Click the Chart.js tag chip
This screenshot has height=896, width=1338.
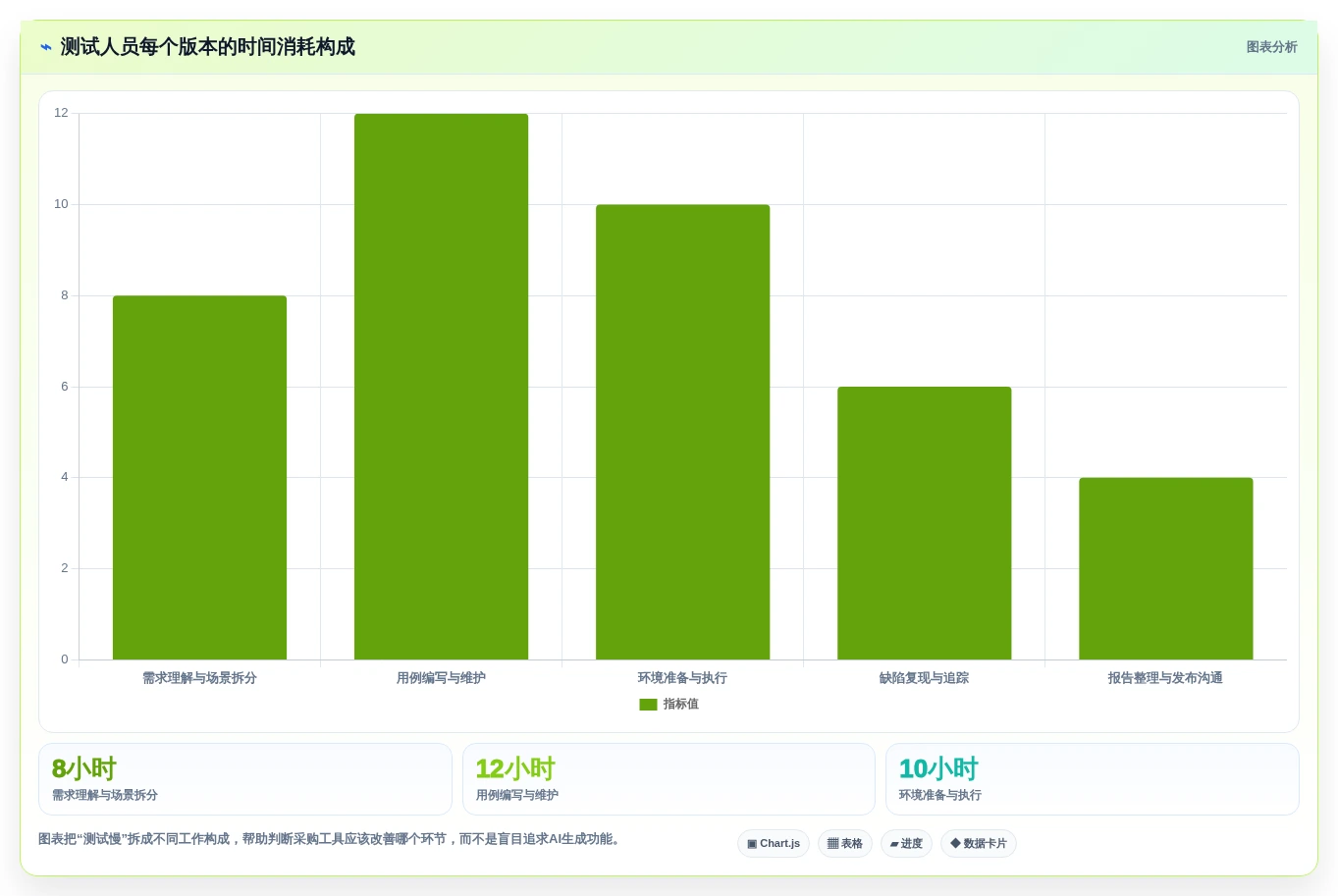pyautogui.click(x=774, y=844)
